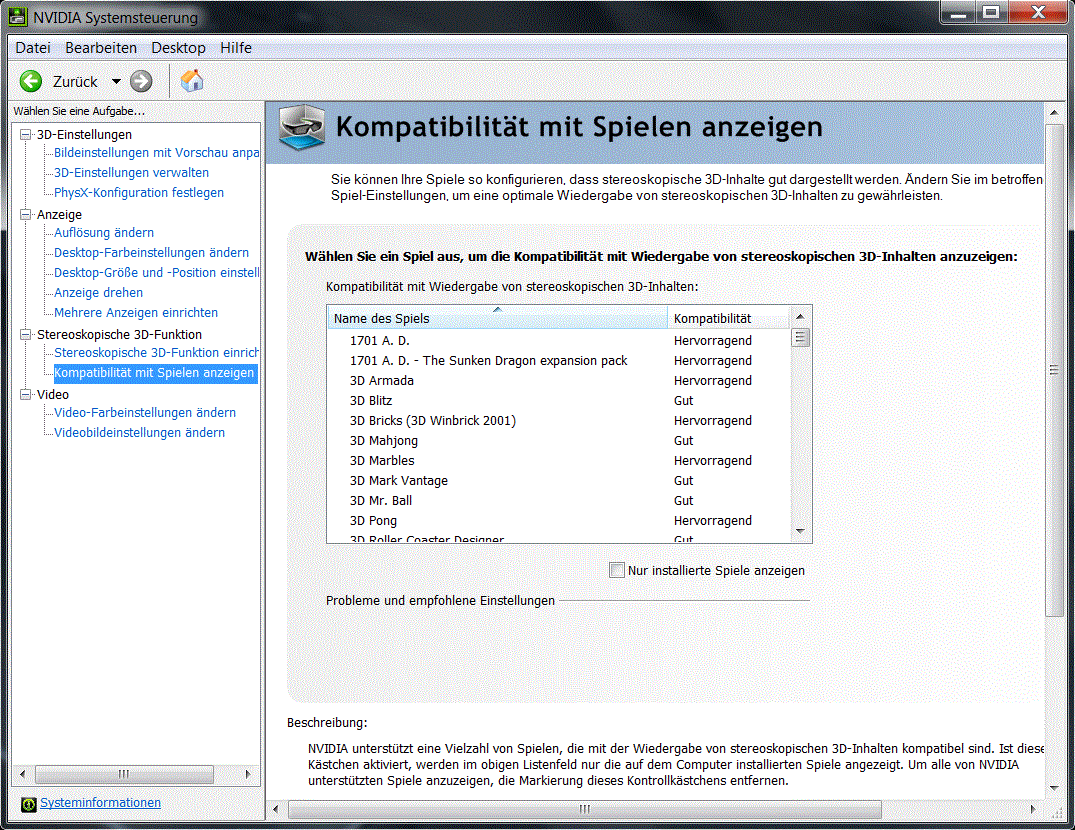Collapse the Anzeige tree node
Screen dimensions: 1075x830
[x=26, y=215]
